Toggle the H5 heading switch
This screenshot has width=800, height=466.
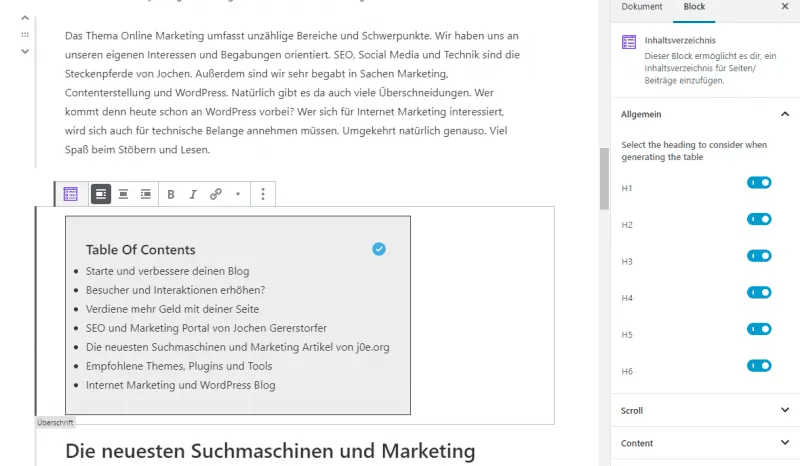point(759,329)
